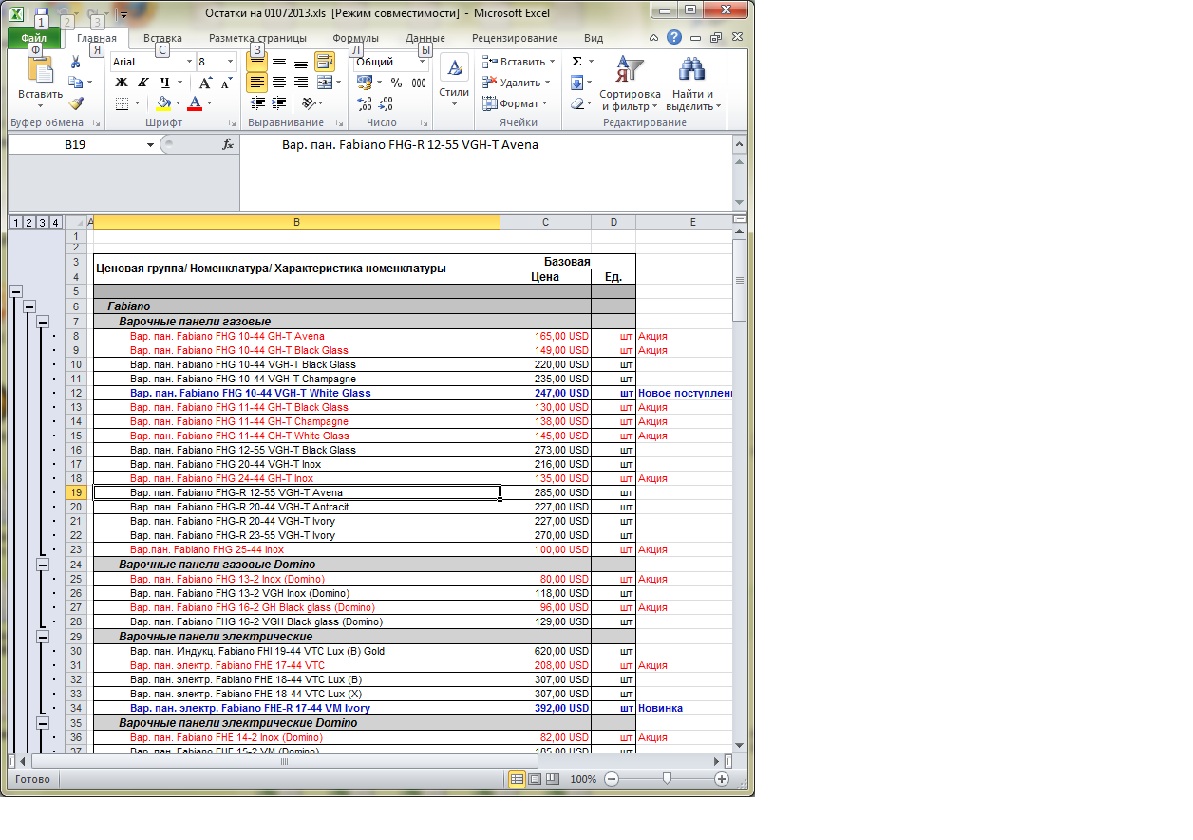Apply the 000 comma style format
Image resolution: width=1193 pixels, height=840 pixels.
click(418, 82)
